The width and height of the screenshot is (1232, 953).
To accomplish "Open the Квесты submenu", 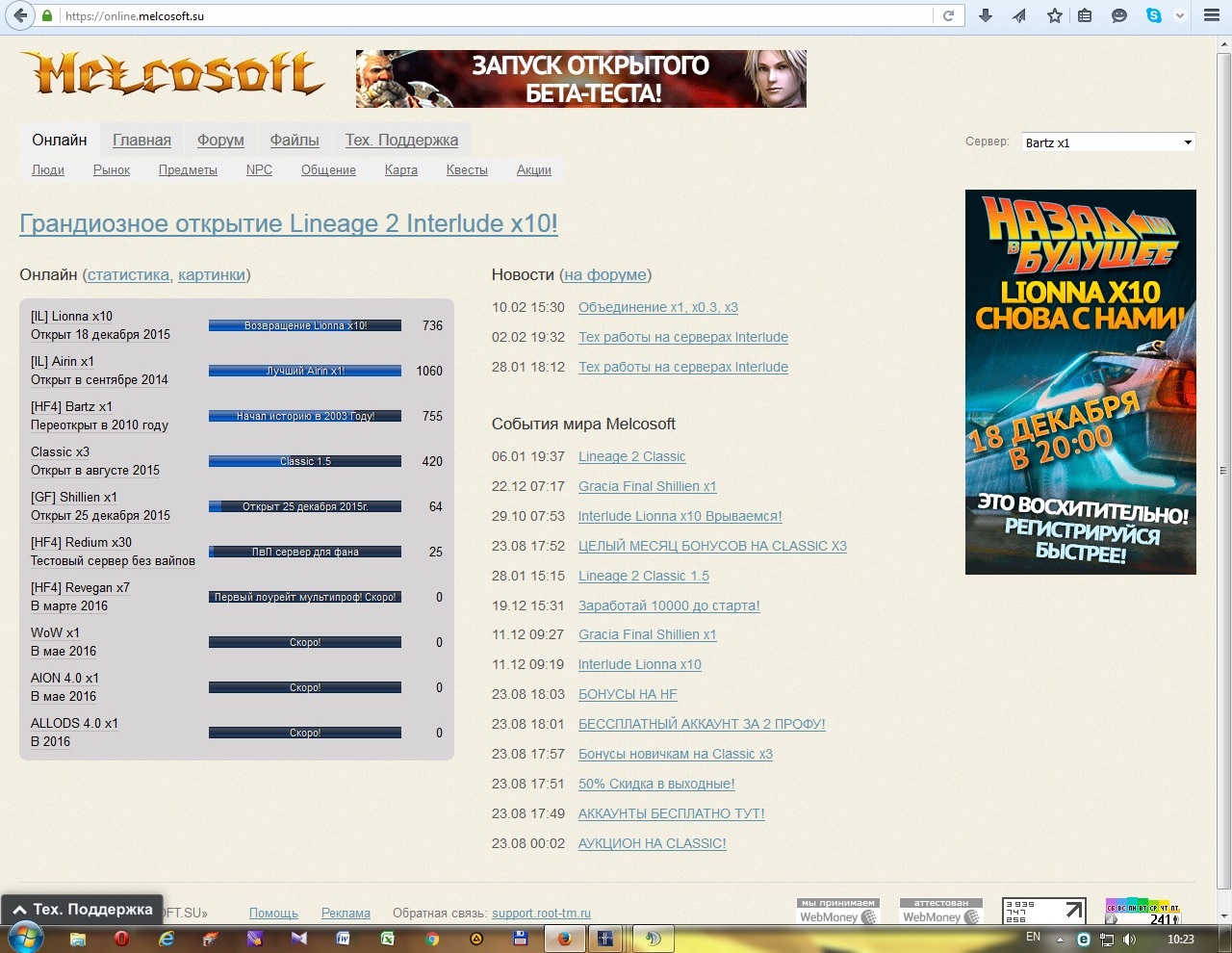I will click(467, 170).
